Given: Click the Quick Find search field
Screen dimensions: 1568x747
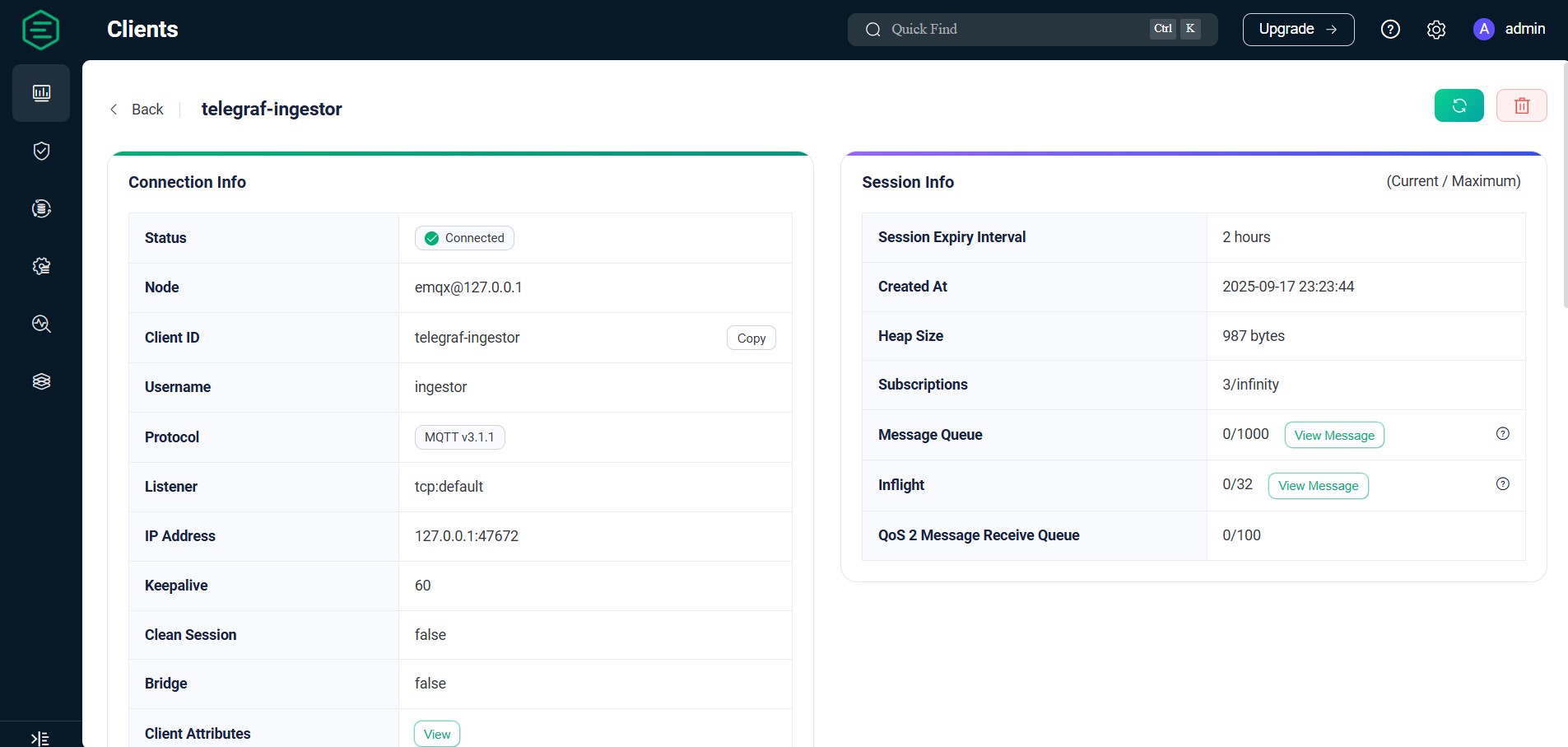Looking at the screenshot, I should (1004, 29).
